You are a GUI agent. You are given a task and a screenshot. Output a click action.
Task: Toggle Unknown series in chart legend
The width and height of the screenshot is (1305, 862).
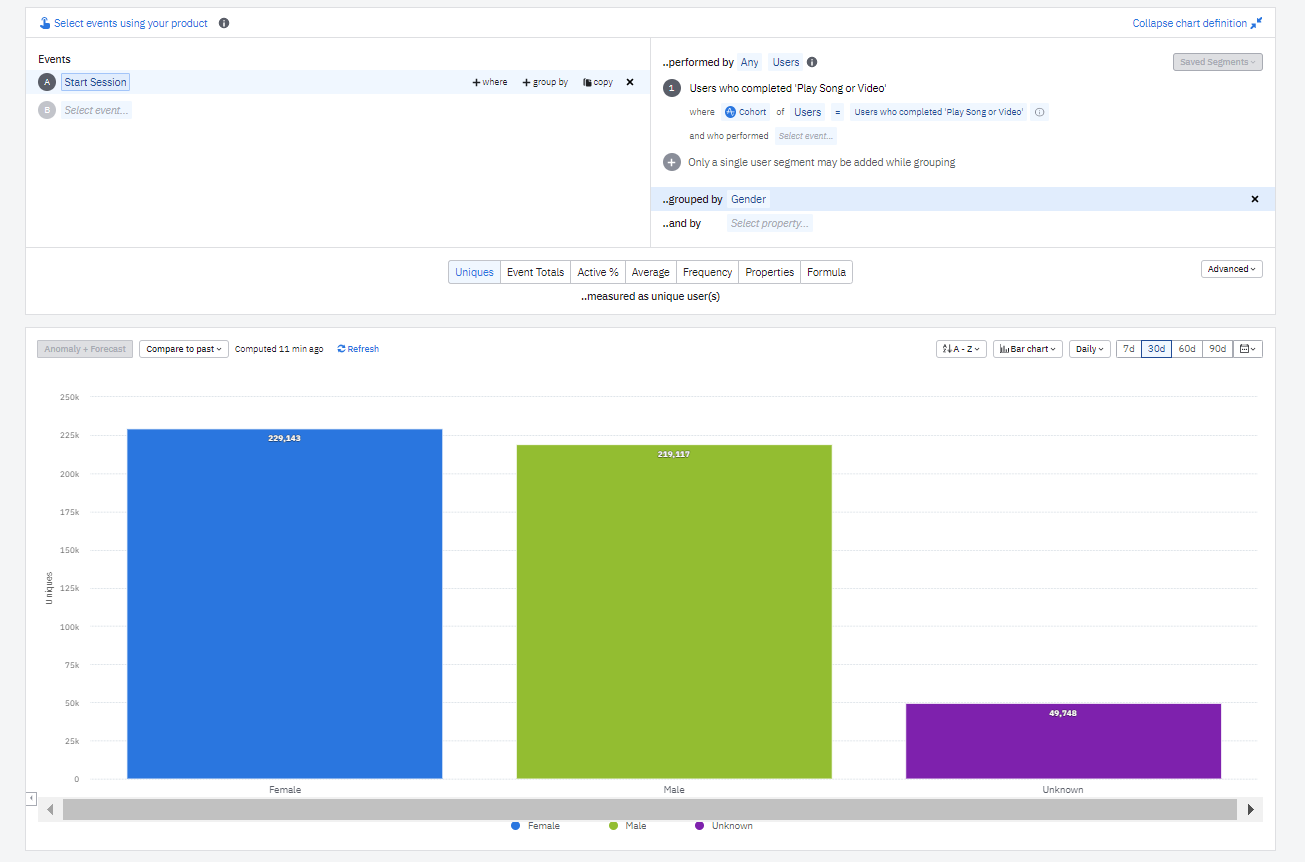click(724, 826)
